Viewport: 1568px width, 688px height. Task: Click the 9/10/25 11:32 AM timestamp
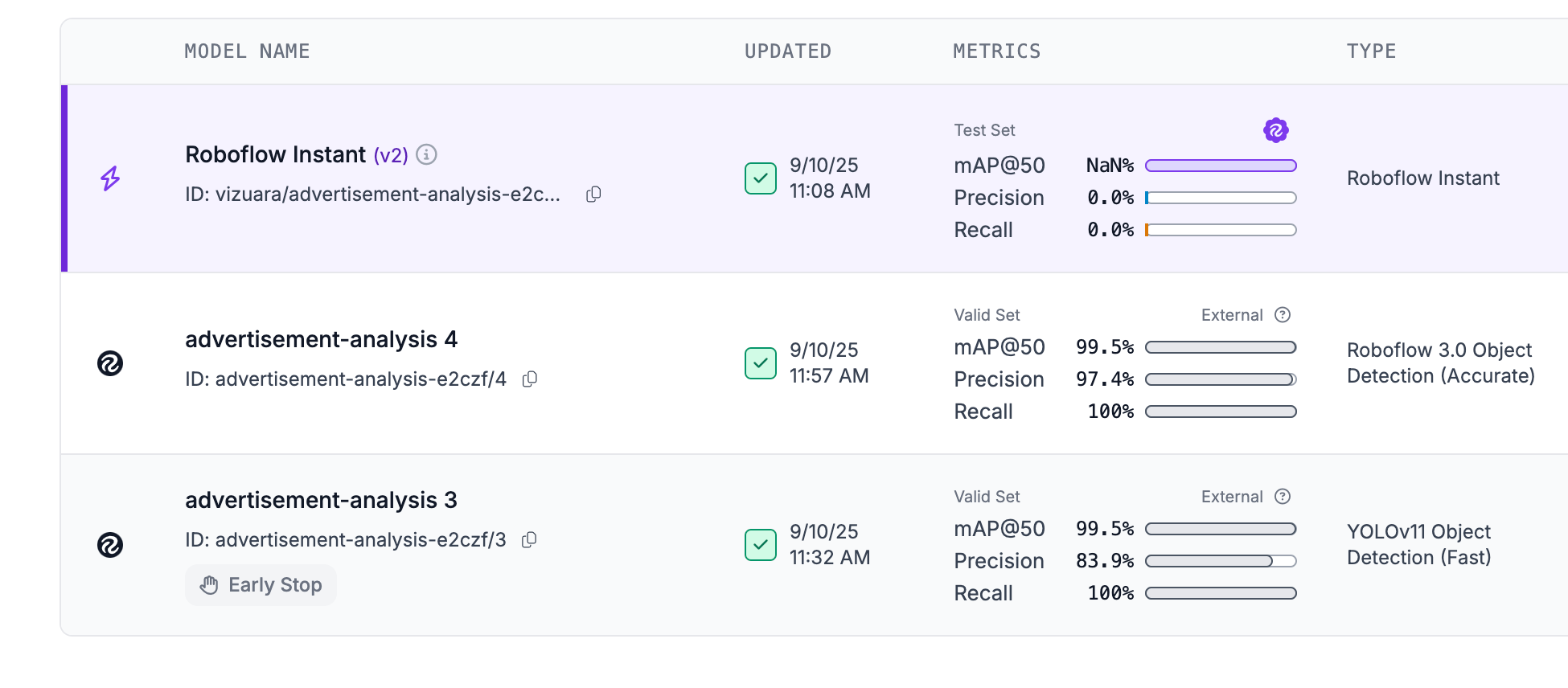(830, 545)
